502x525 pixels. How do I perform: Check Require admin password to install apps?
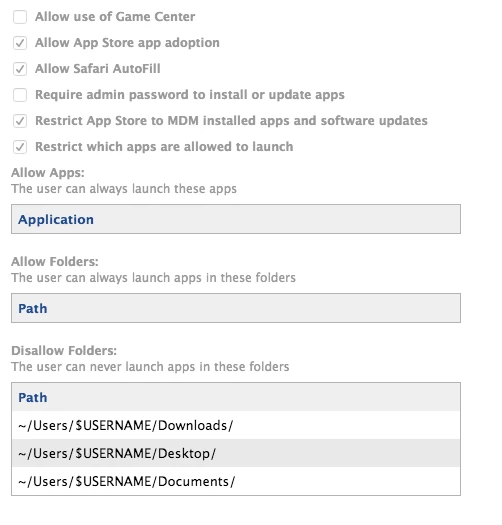[x=20, y=95]
